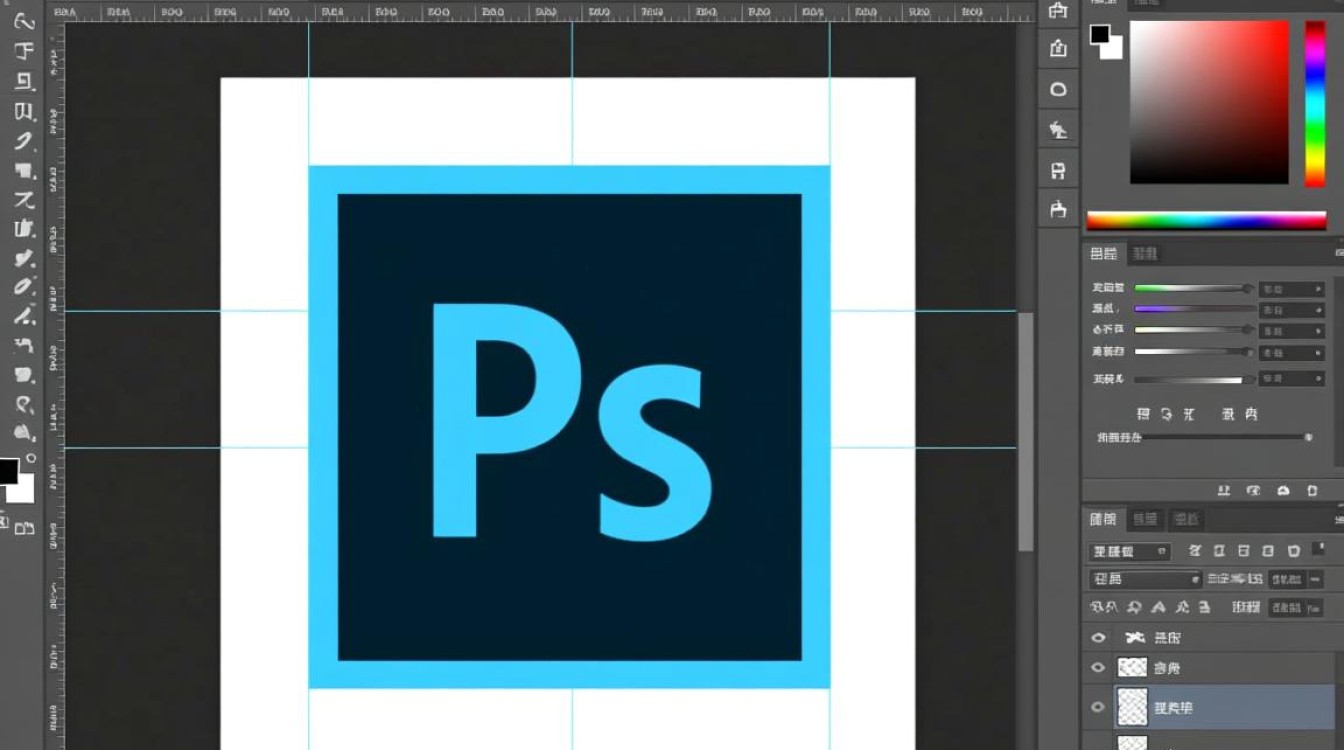Viewport: 1344px width, 750px height.
Task: Click the vertical rainbow hue slider
Action: point(1315,103)
